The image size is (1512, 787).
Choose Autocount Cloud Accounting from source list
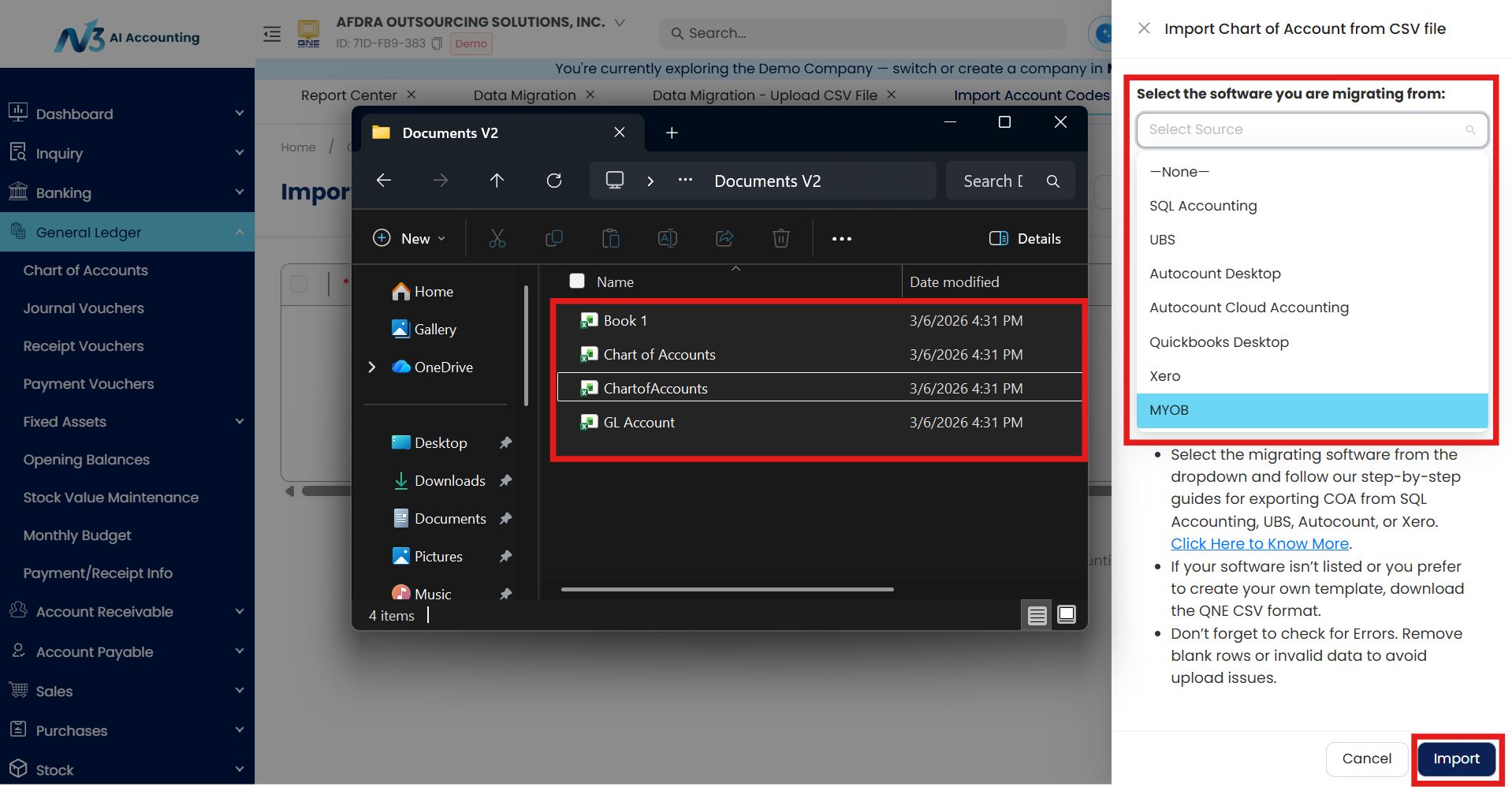[x=1312, y=308]
